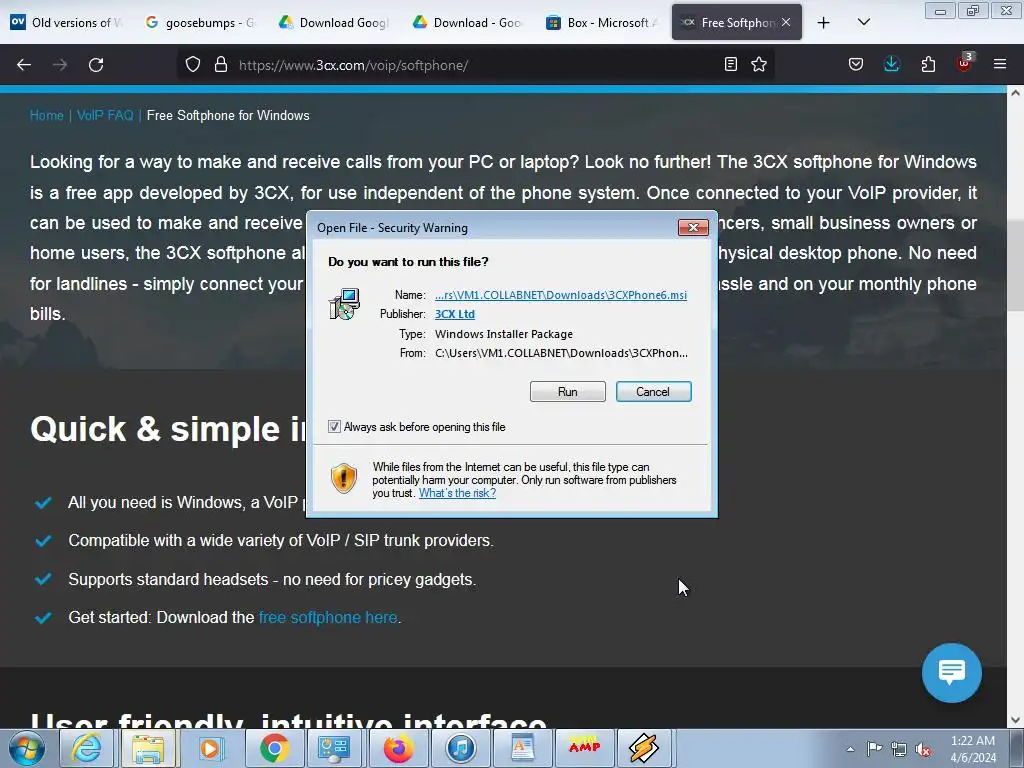This screenshot has height=768, width=1024.
Task: Click the What's the risk? link
Action: 457,493
